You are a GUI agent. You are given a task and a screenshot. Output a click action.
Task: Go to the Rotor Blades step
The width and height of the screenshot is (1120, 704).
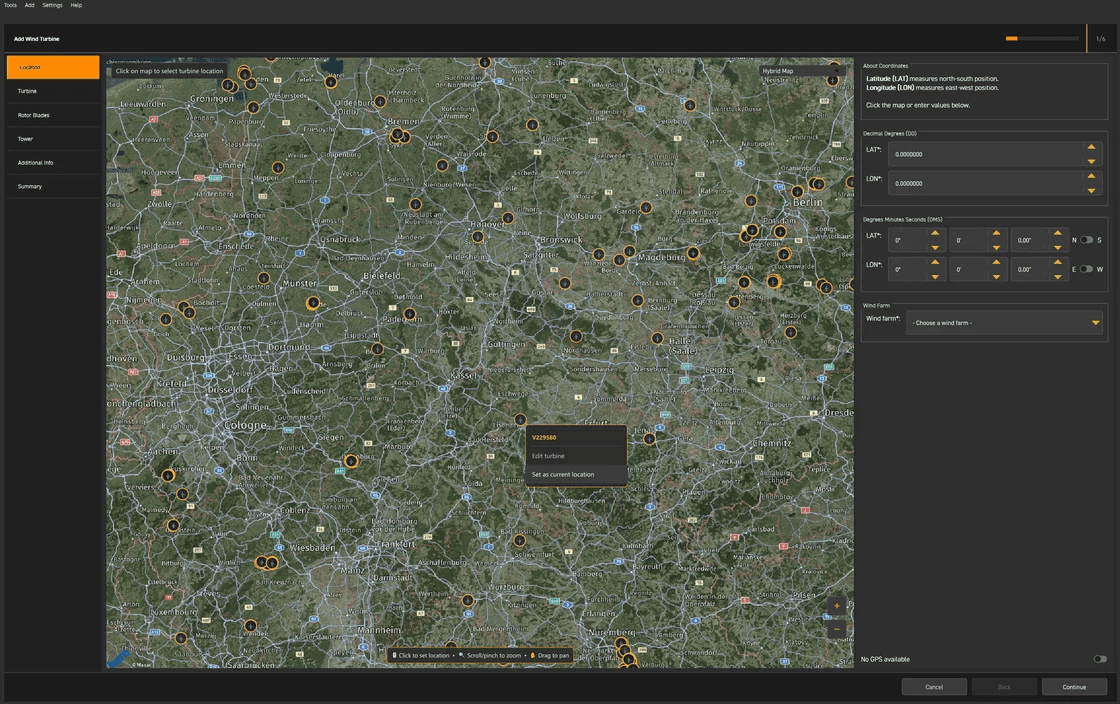[x=33, y=115]
